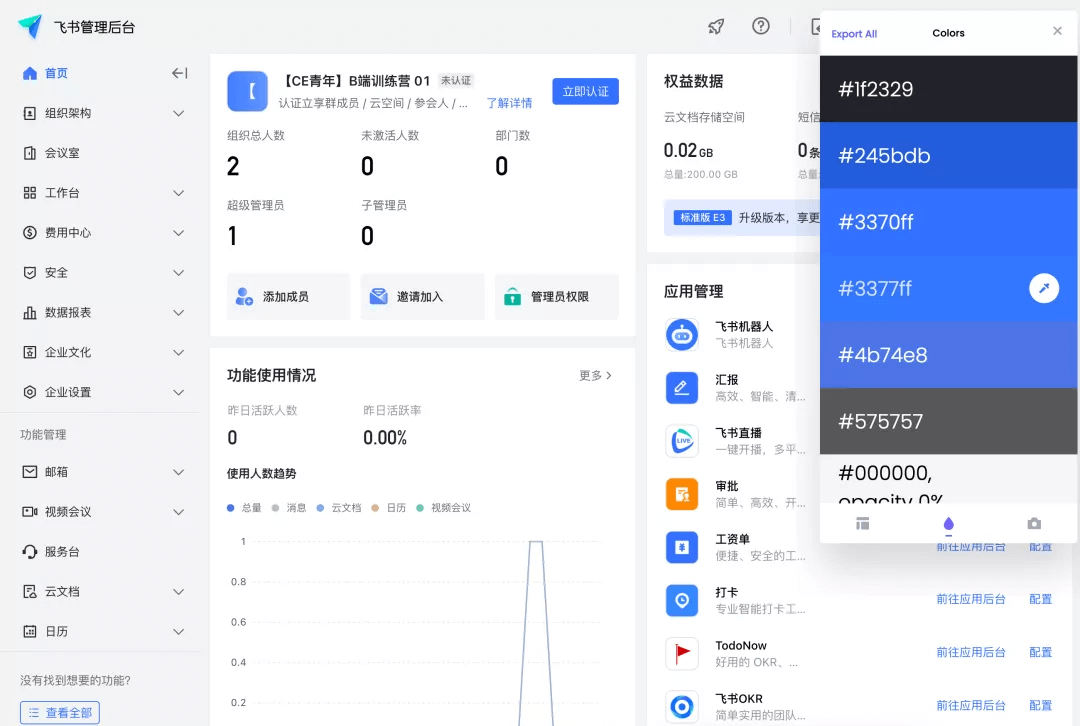Image resolution: width=1080 pixels, height=726 pixels.
Task: Click the 标准版 E3 badge
Action: (x=703, y=218)
